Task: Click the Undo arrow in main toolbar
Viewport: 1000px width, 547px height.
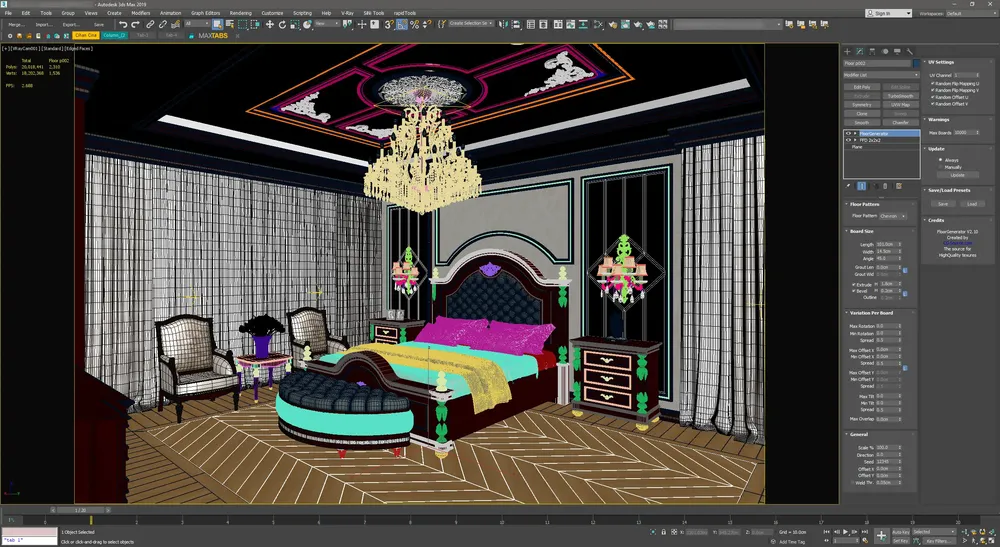Action: click(123, 24)
